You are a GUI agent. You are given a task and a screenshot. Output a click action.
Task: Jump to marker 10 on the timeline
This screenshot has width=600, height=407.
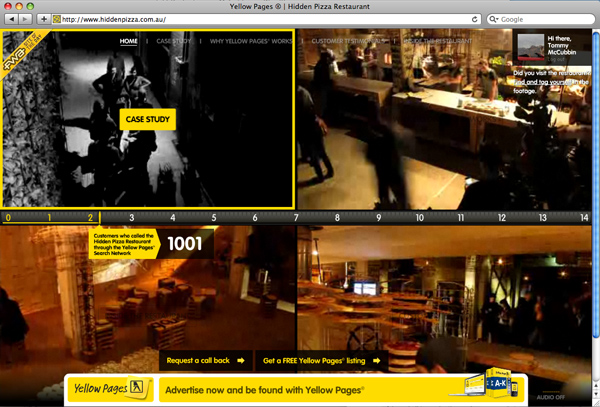[420, 218]
